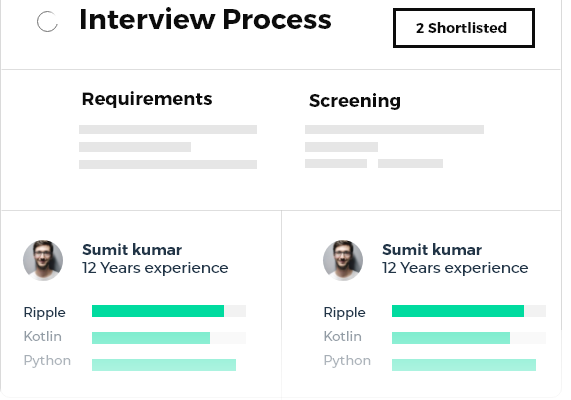Select the Kotlin label in right card

tap(343, 336)
